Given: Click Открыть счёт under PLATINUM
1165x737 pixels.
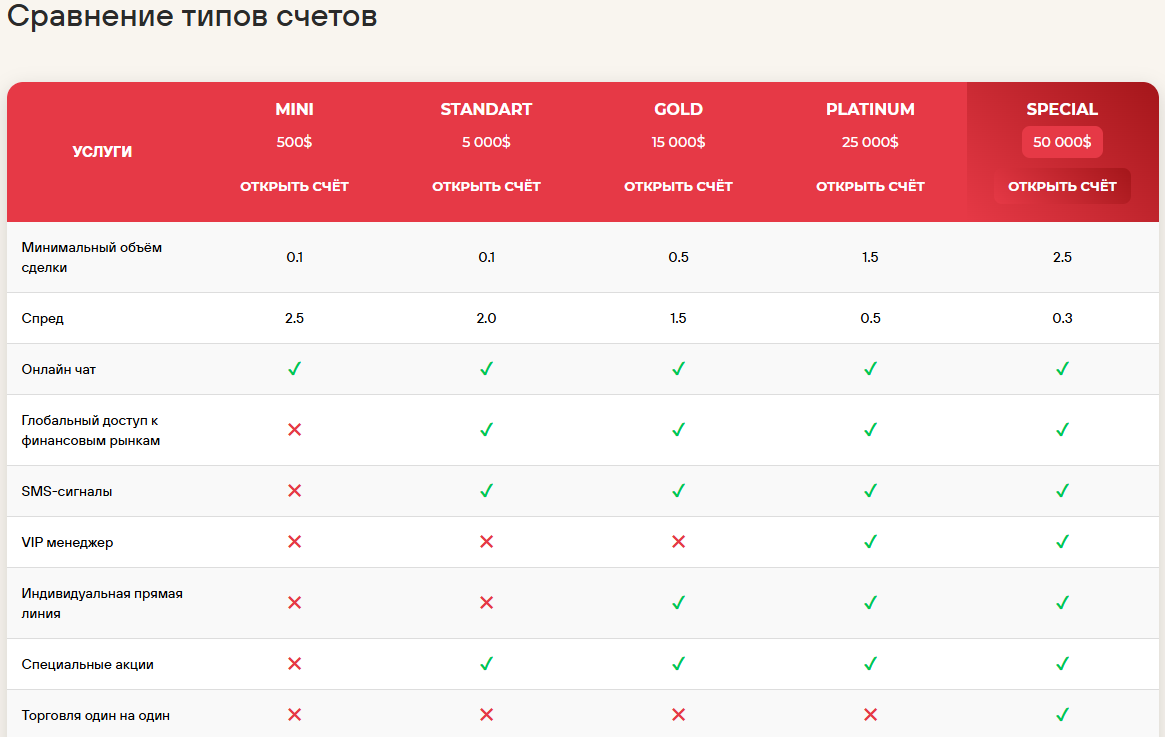Looking at the screenshot, I should 870,186.
